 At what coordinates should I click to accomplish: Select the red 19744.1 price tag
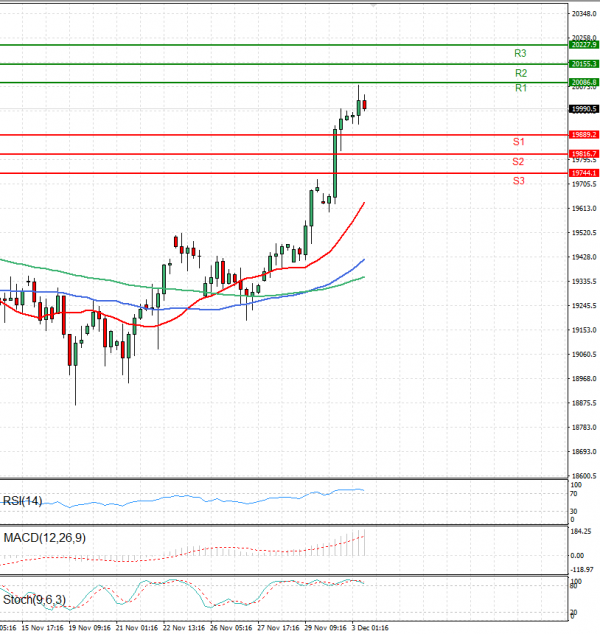[x=584, y=173]
